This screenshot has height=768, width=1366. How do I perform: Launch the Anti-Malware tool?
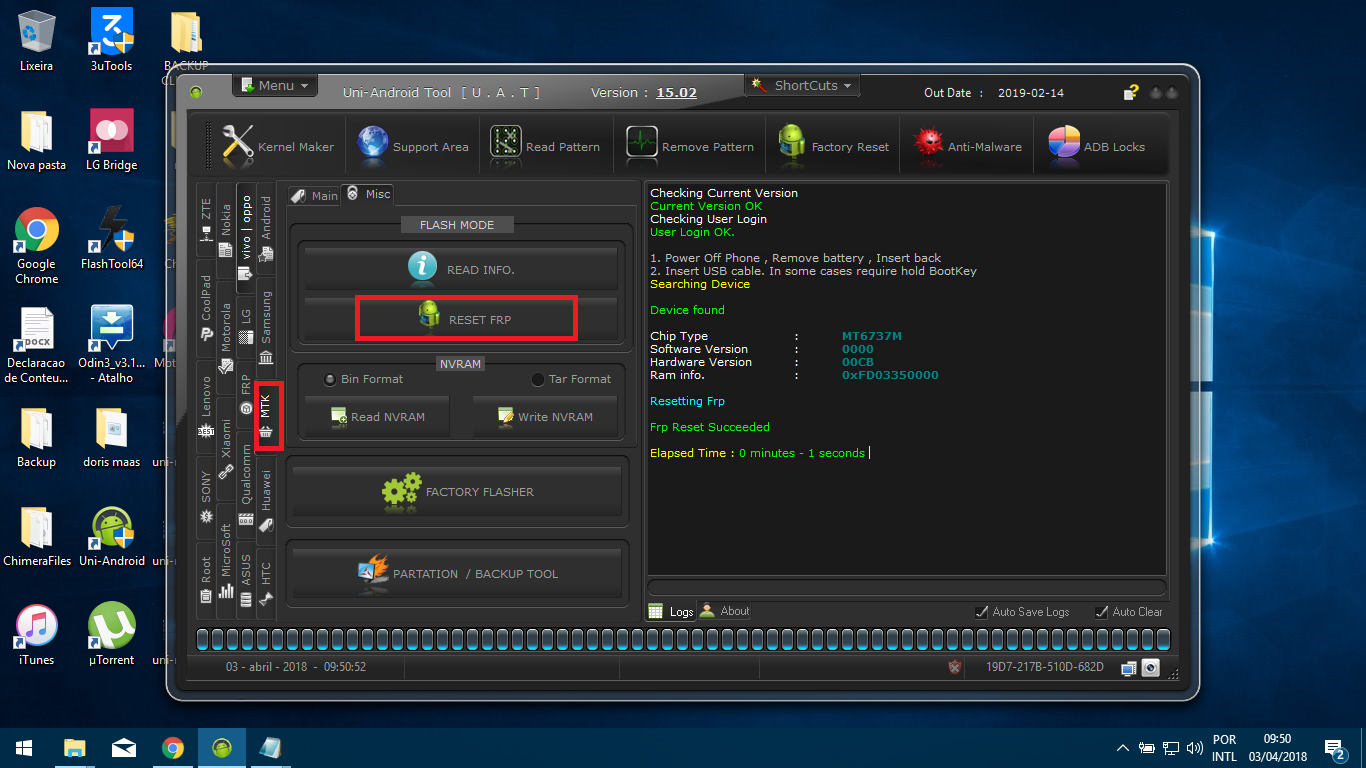pos(968,146)
